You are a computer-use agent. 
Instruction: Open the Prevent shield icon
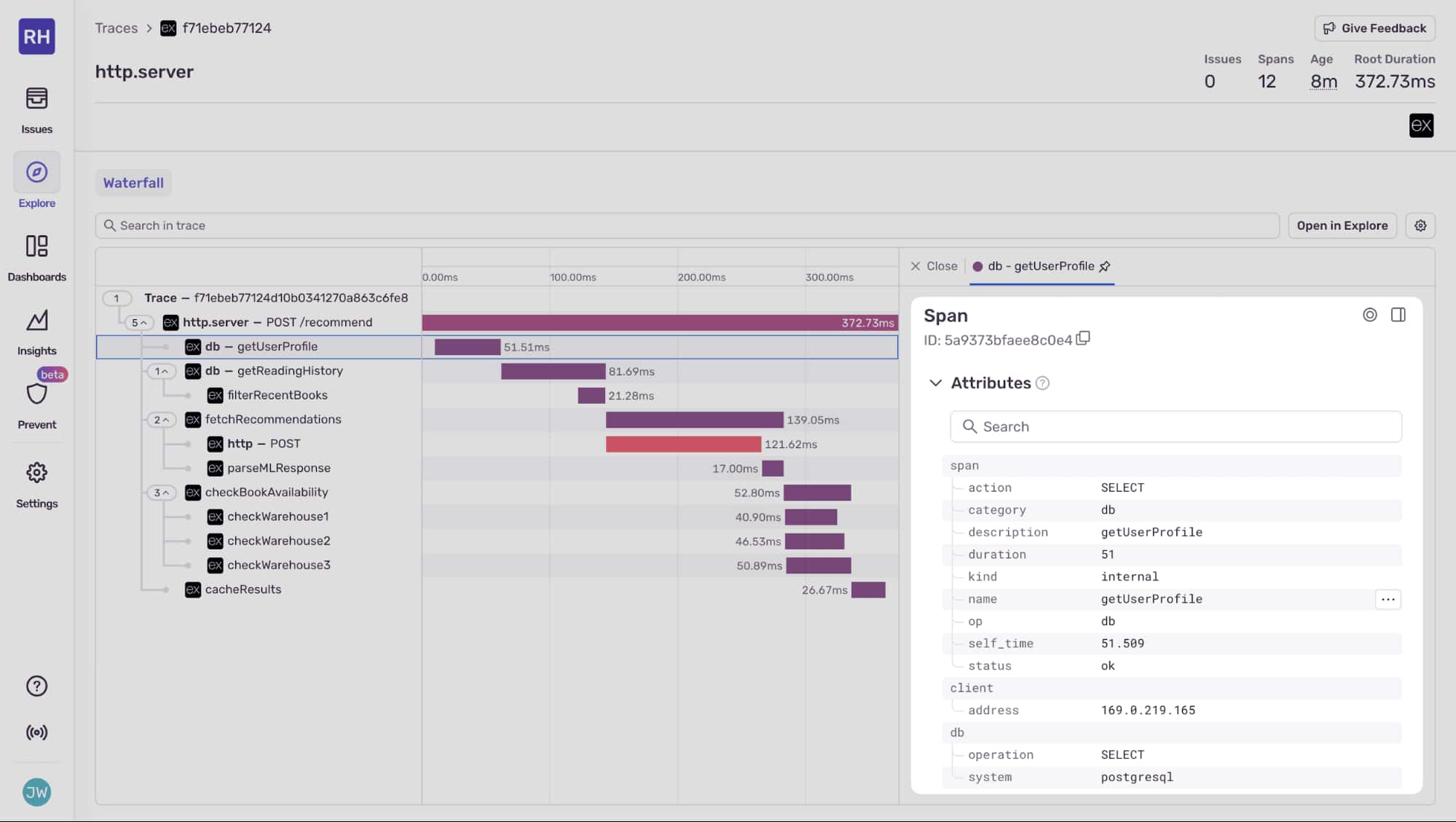click(x=36, y=394)
